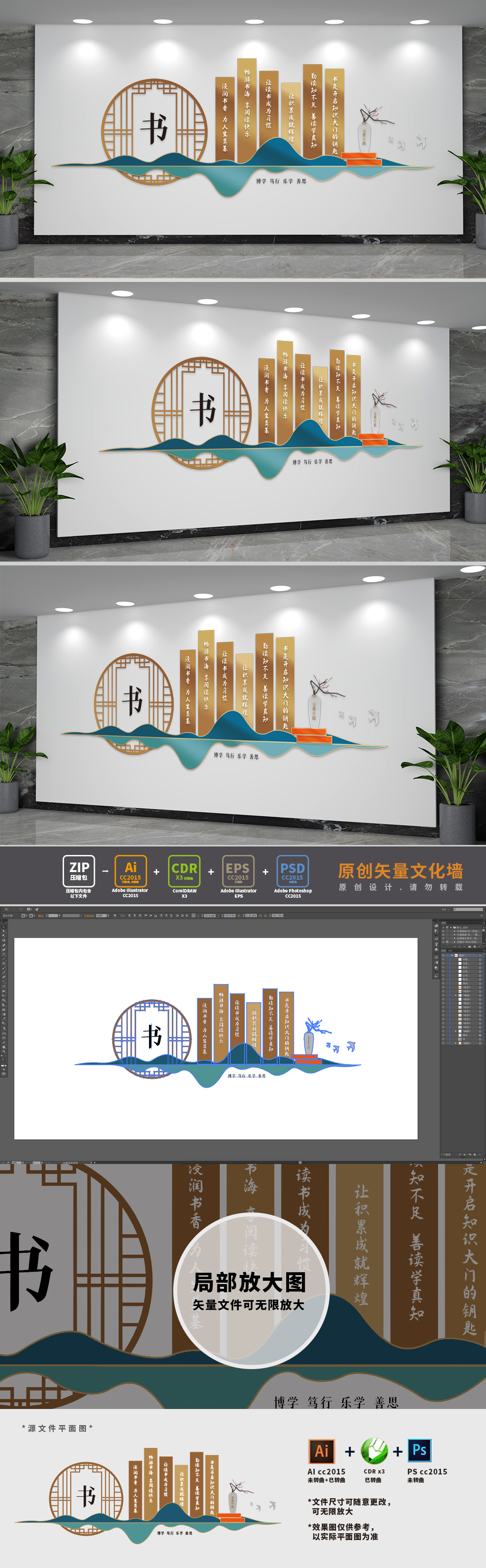Hide the 书香 sublayer via eye icon
Image resolution: width=486 pixels, height=1568 pixels.
pos(443,960)
